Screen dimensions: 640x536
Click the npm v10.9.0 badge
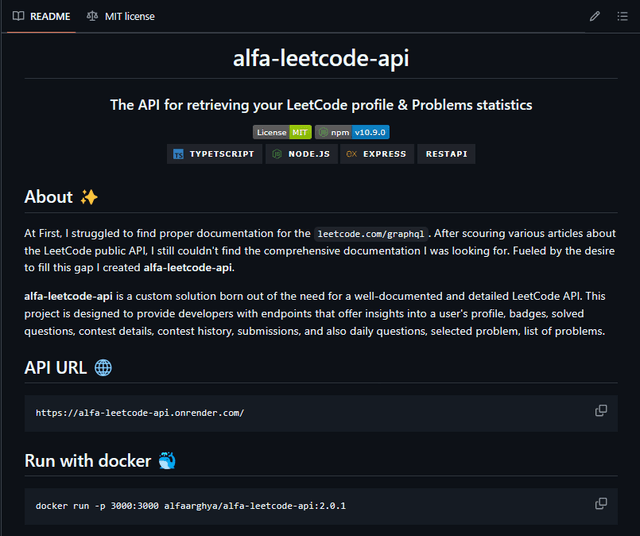352,132
